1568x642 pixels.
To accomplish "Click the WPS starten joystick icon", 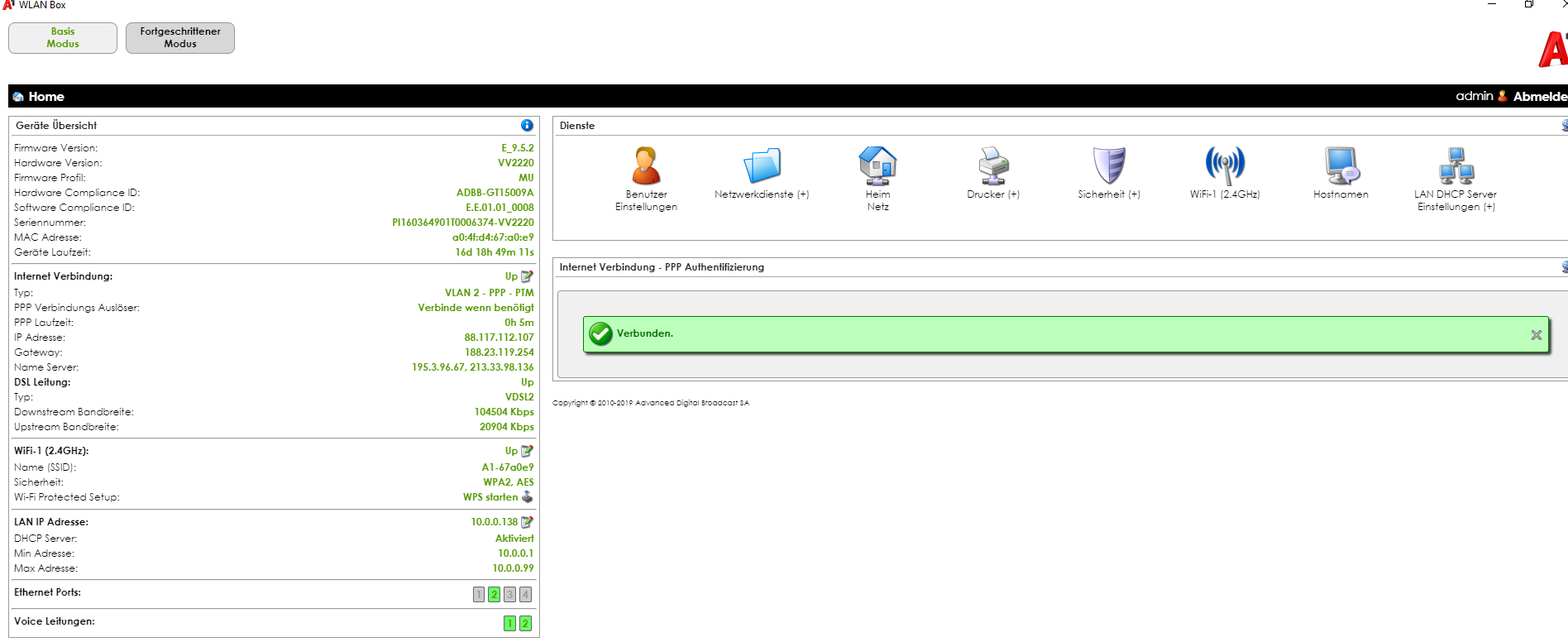I will (527, 497).
